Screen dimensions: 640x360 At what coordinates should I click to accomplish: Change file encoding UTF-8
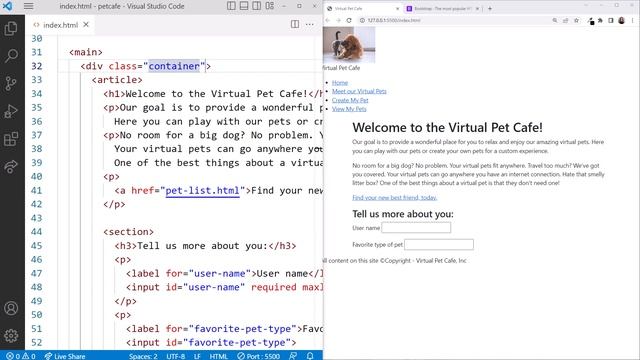(176, 356)
